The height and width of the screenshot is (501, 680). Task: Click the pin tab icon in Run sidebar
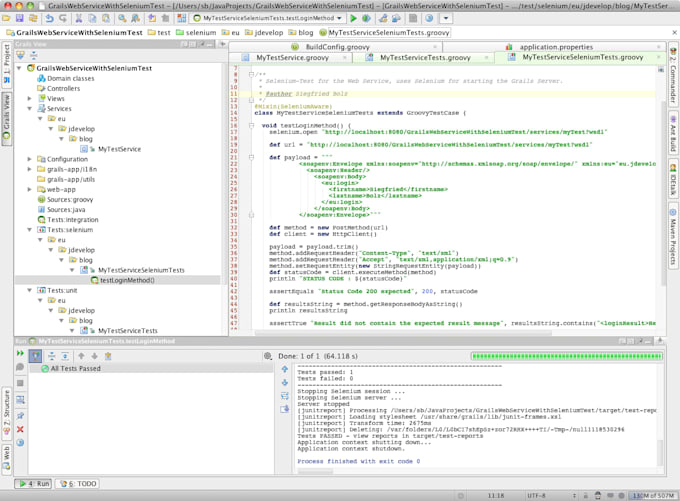20,415
